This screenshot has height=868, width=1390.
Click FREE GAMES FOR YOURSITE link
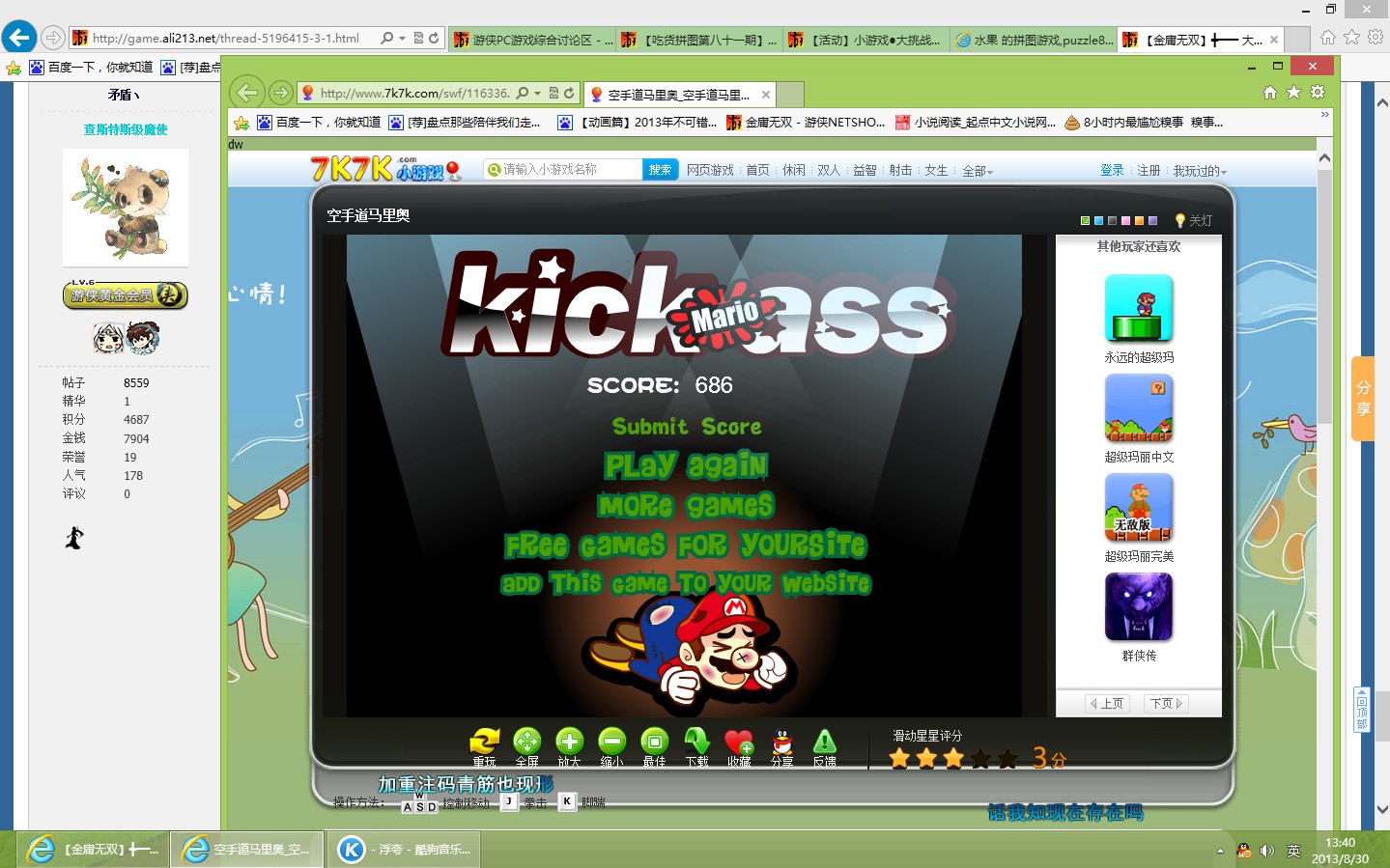pos(686,545)
